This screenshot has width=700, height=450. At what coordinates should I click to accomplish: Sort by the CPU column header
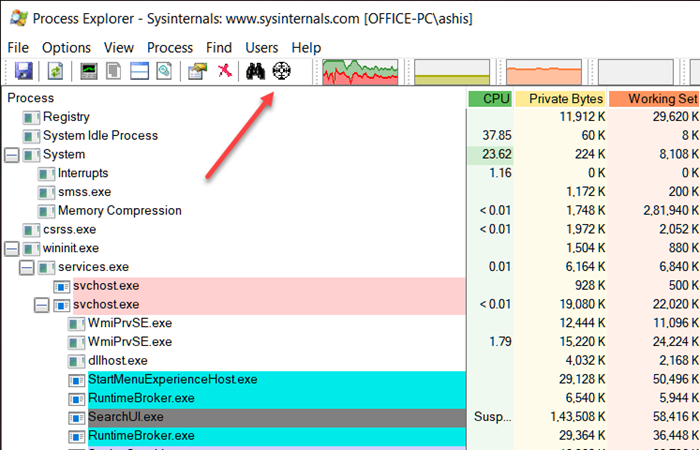[x=490, y=99]
